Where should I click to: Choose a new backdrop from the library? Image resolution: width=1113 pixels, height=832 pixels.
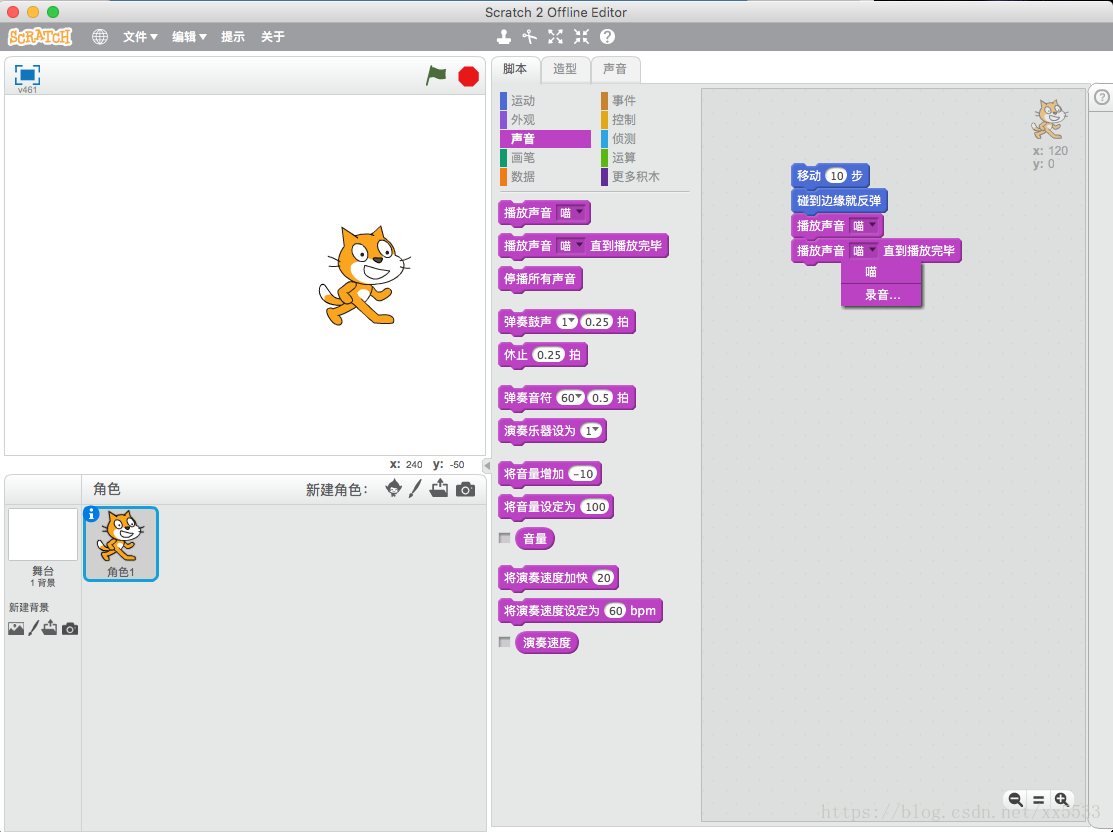16,628
